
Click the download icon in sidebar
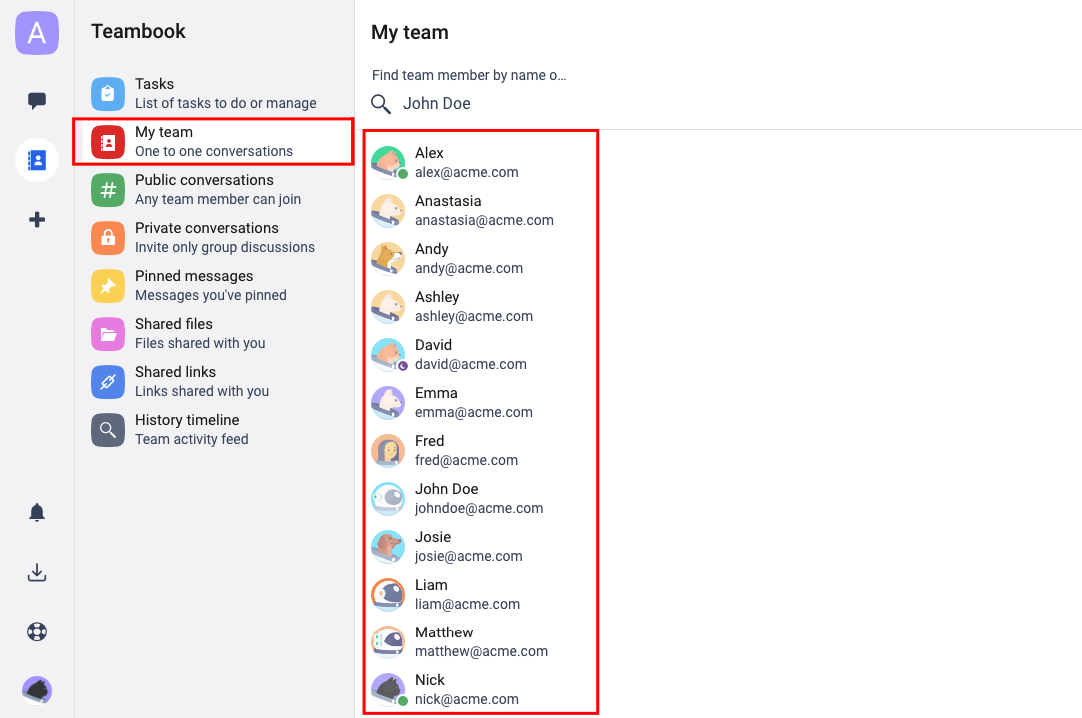point(37,572)
